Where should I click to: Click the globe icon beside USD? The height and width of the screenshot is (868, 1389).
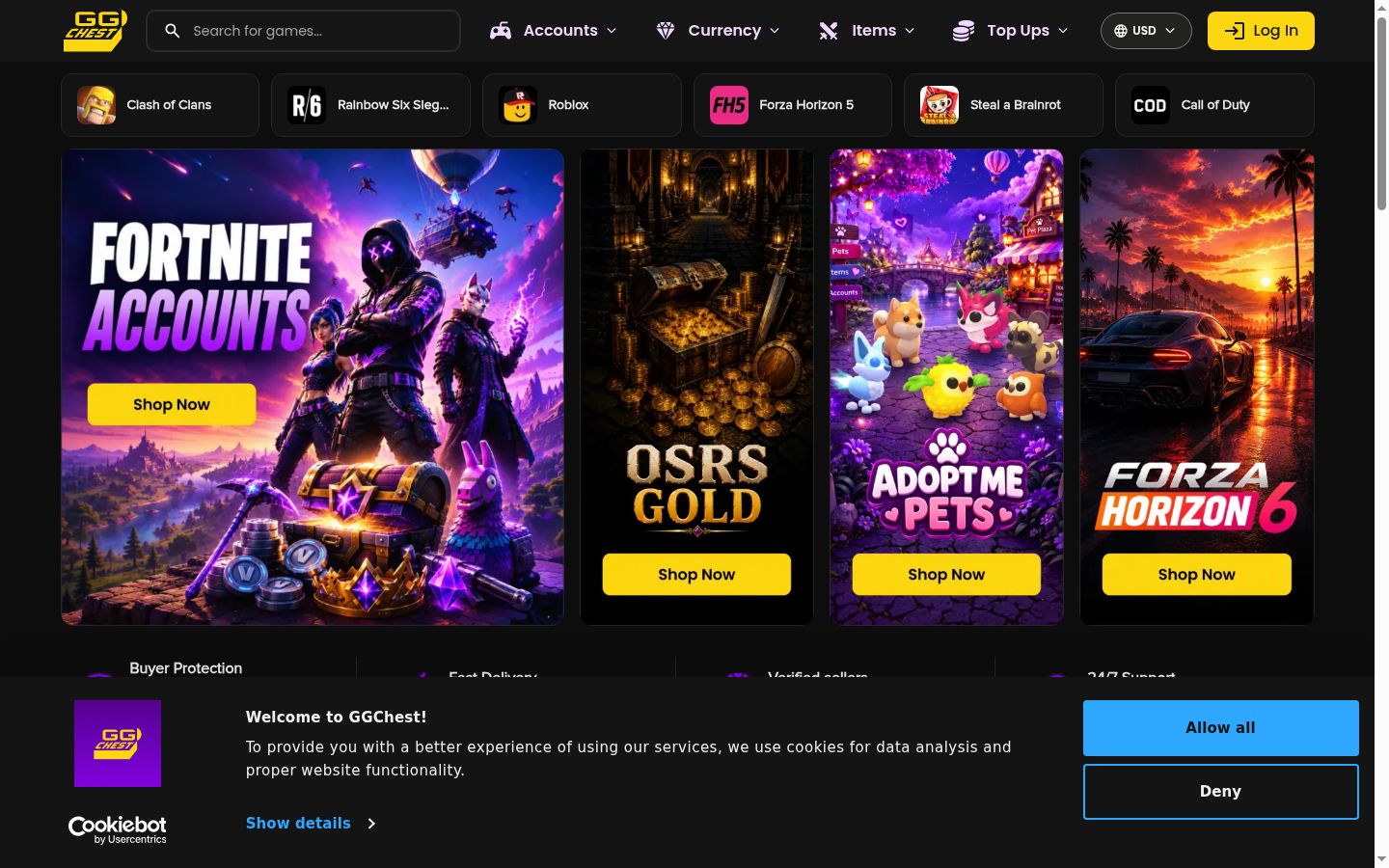point(1120,31)
